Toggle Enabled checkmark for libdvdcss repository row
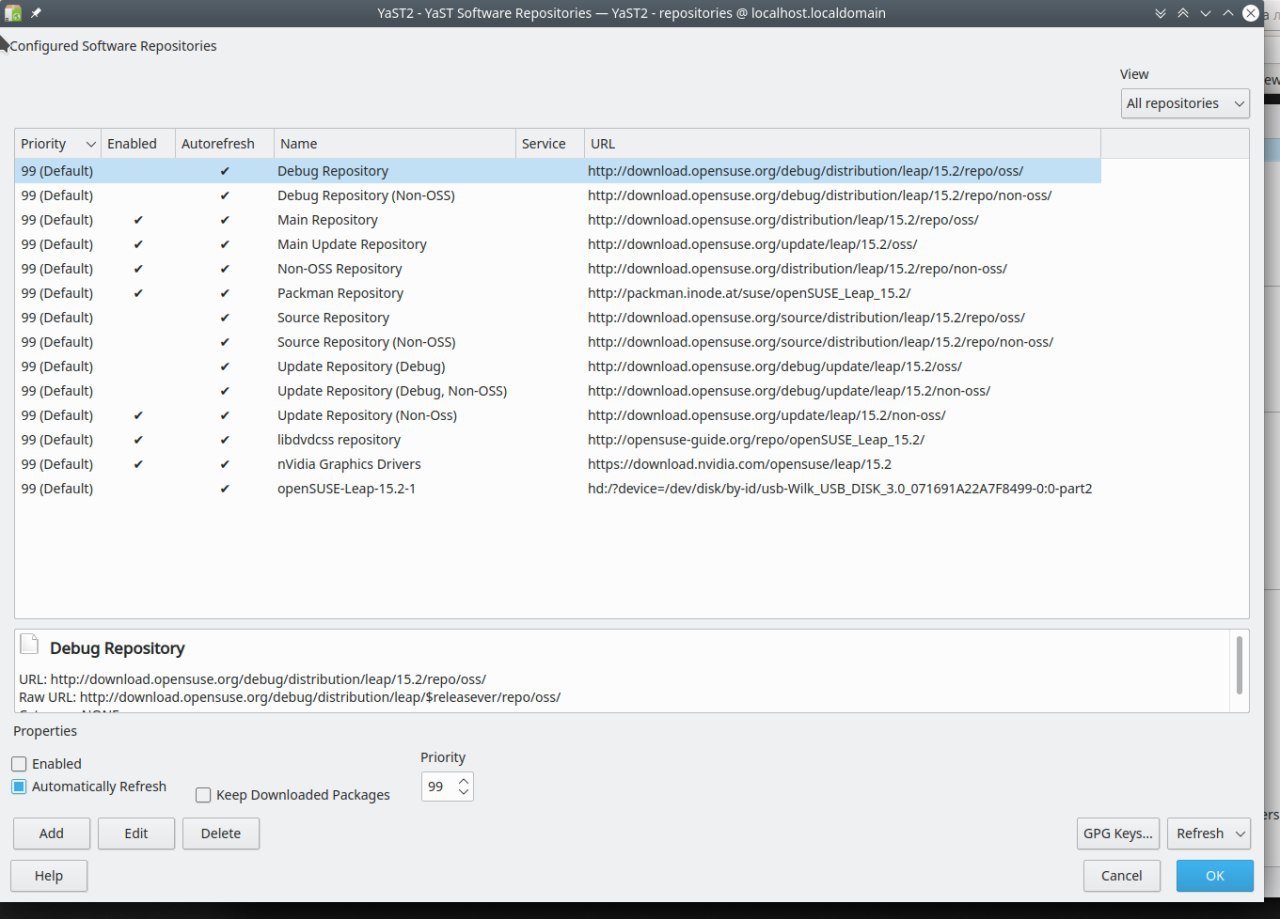The height and width of the screenshot is (919, 1280). [x=138, y=440]
